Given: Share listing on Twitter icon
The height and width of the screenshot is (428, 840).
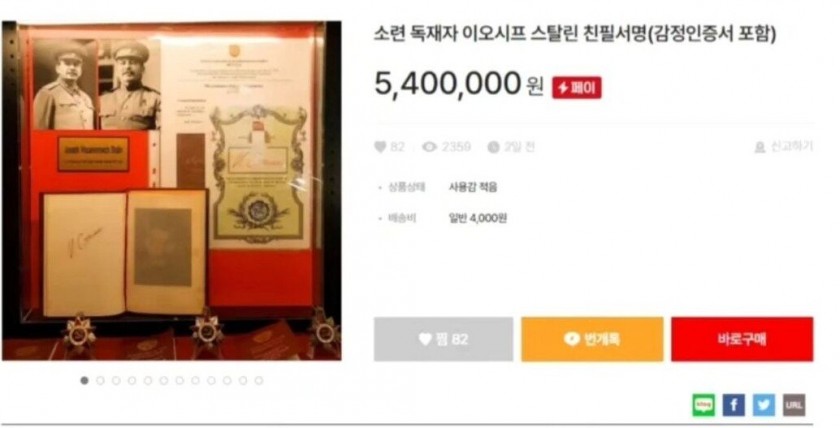Looking at the screenshot, I should [763, 405].
